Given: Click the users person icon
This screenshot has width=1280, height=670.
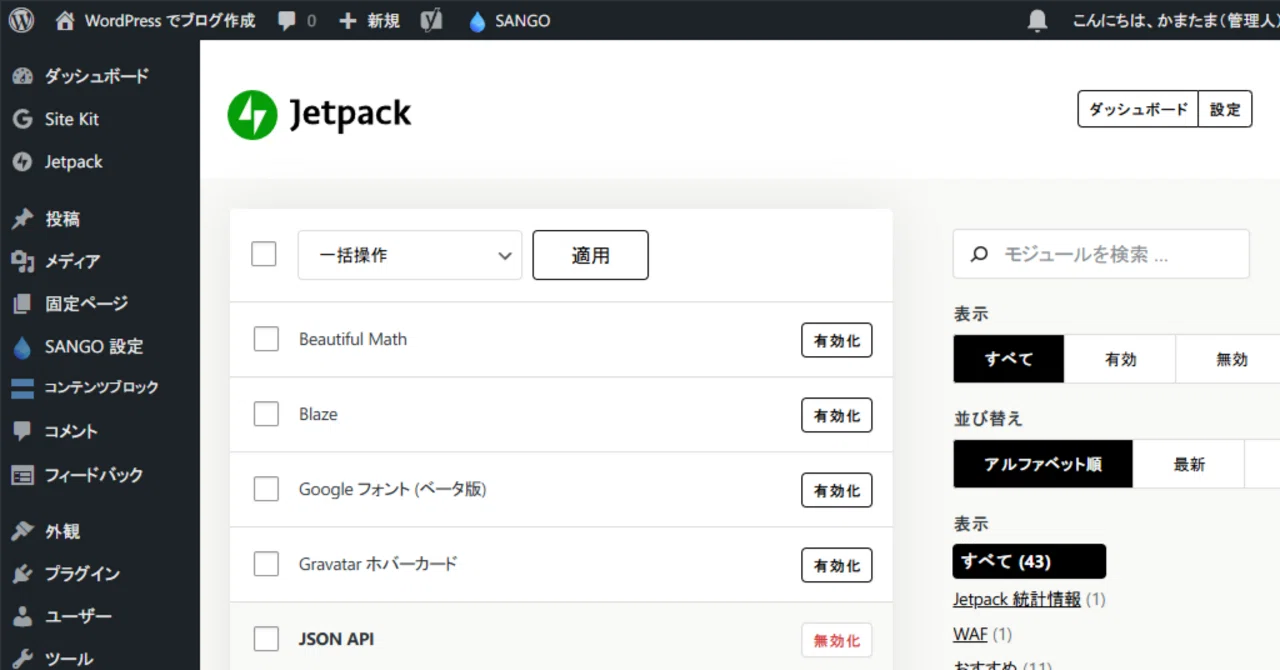Looking at the screenshot, I should pyautogui.click(x=22, y=617).
